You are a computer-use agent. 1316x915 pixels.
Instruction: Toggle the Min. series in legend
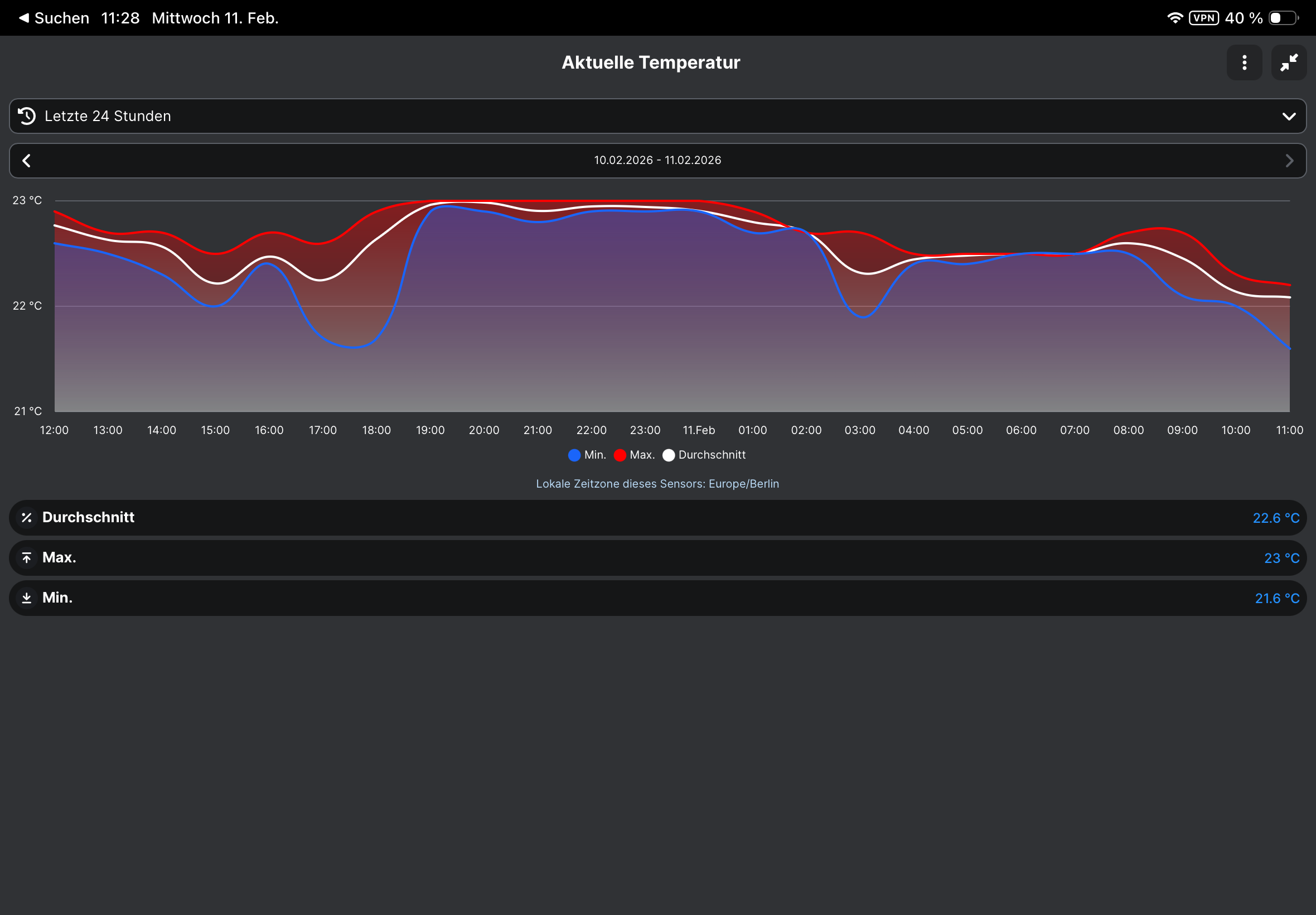point(594,455)
